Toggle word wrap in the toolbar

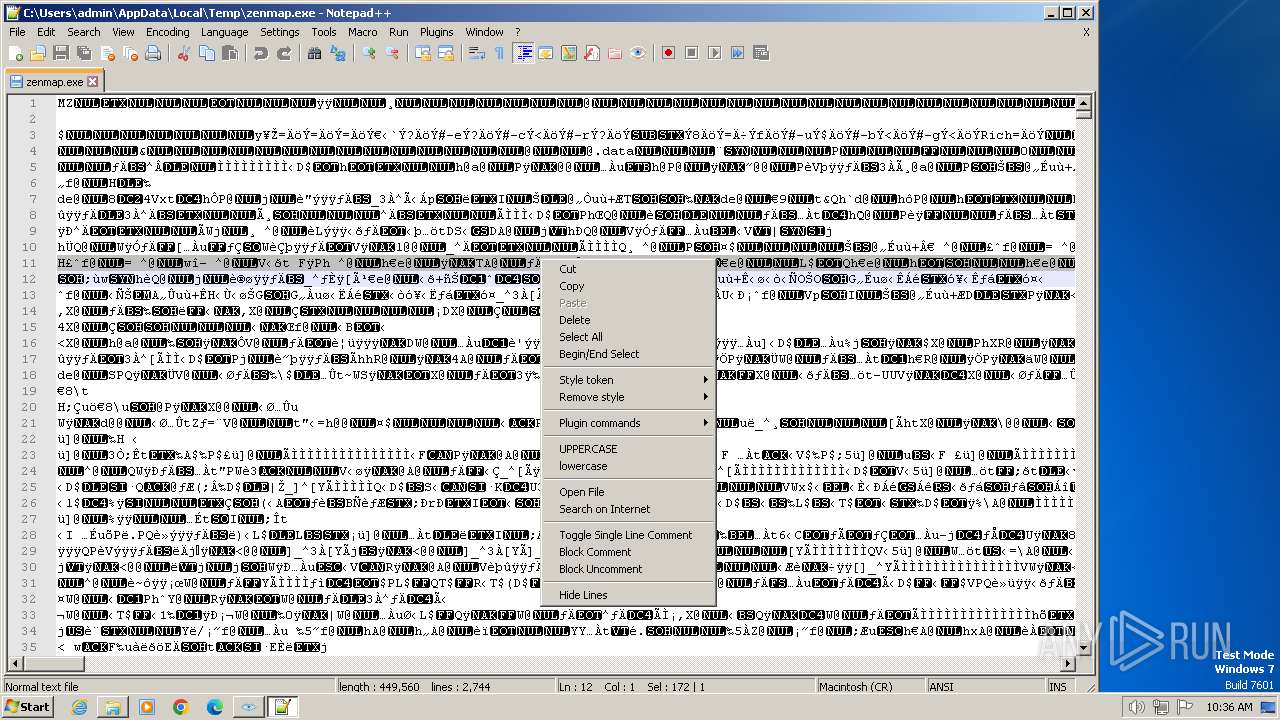tap(477, 53)
